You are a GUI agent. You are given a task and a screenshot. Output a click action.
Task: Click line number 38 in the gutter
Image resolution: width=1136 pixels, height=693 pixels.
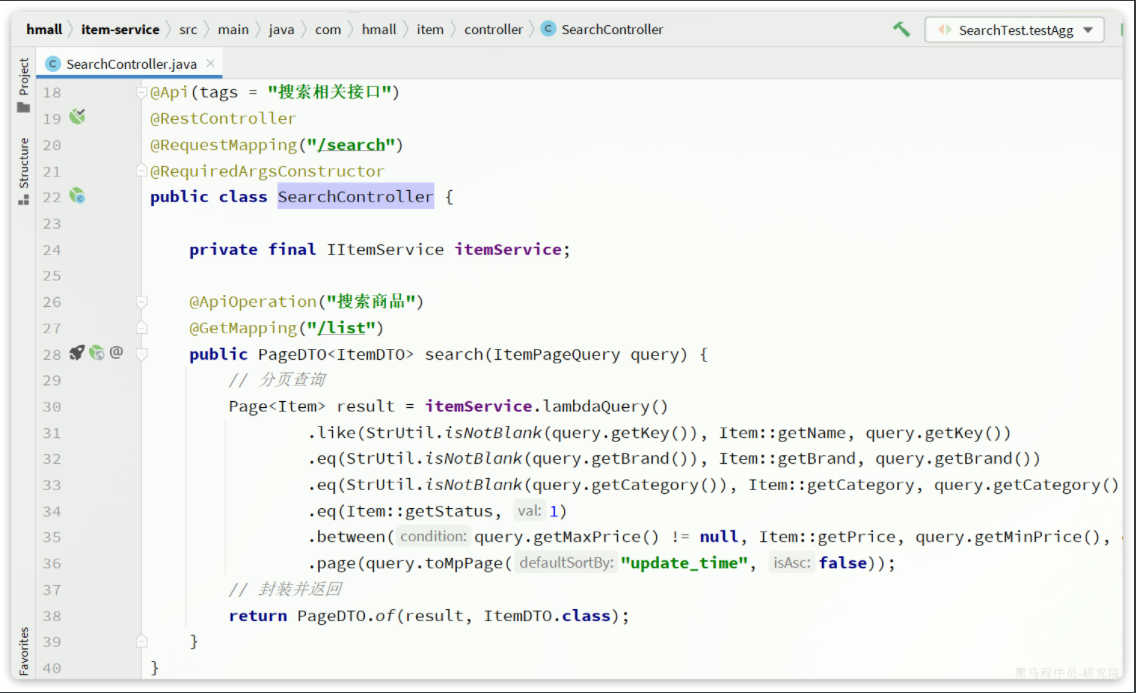click(x=51, y=616)
